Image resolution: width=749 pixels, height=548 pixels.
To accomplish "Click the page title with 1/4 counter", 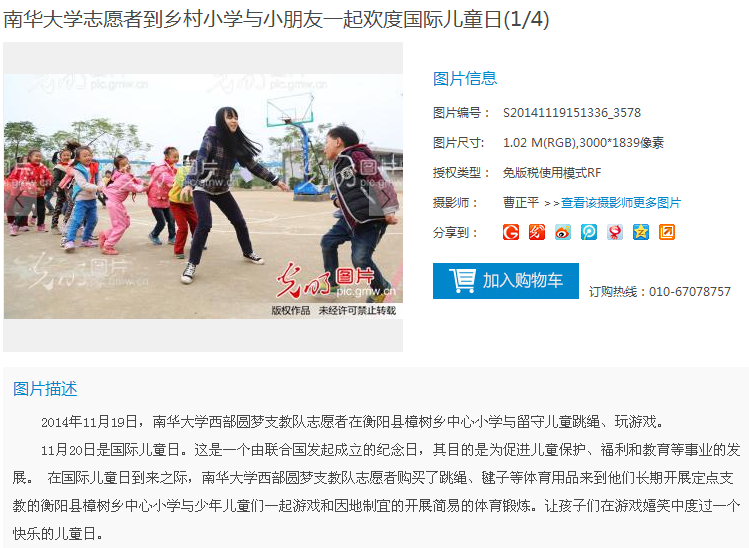I will 277,20.
